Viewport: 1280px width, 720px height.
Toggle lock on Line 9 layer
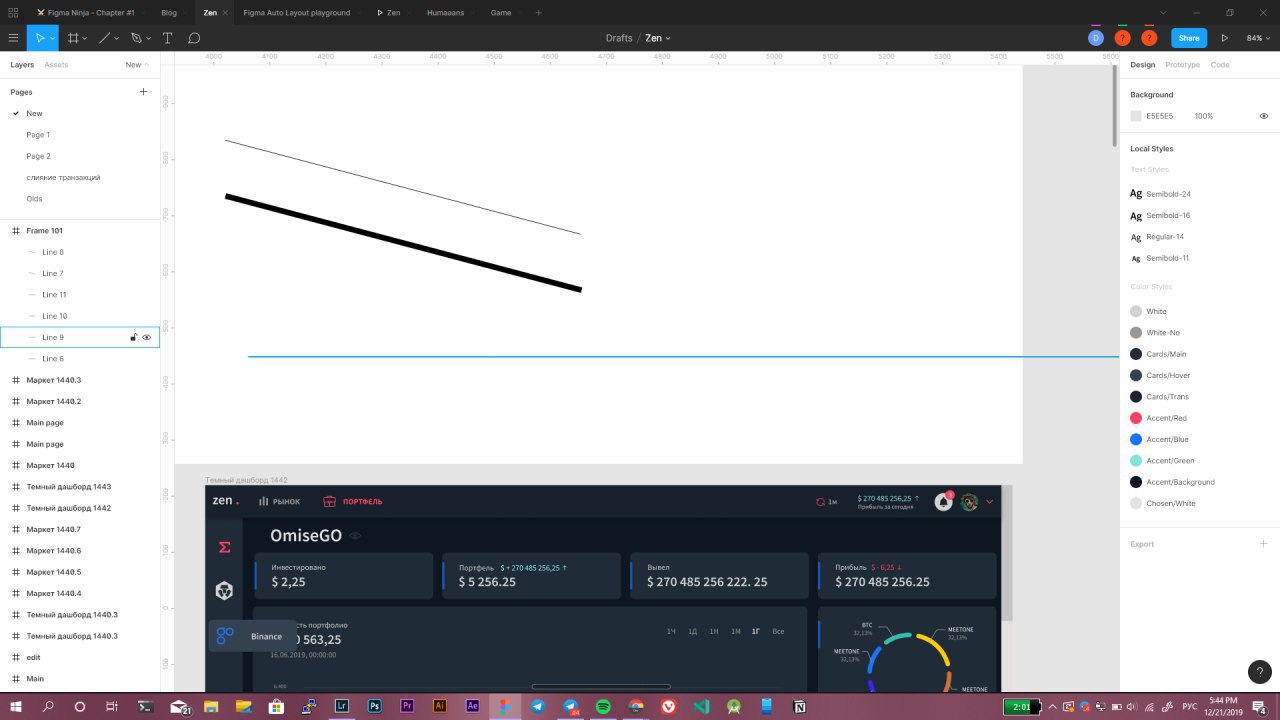click(x=133, y=337)
